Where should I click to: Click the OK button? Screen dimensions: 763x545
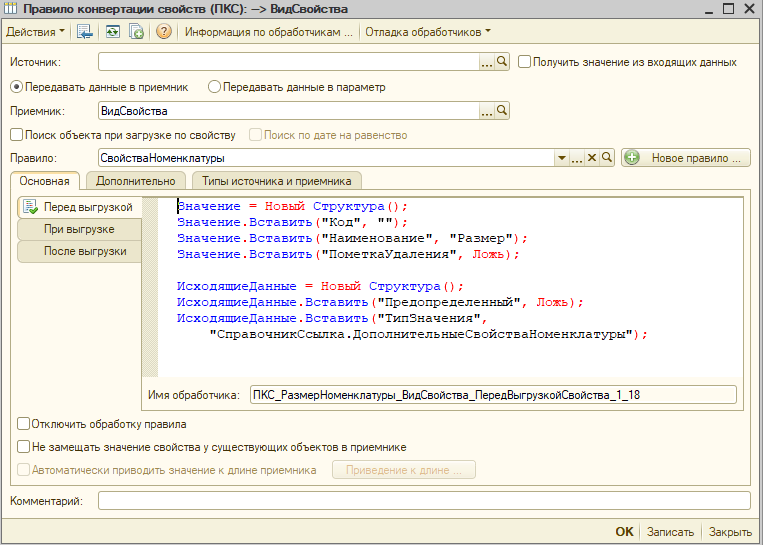(x=624, y=532)
